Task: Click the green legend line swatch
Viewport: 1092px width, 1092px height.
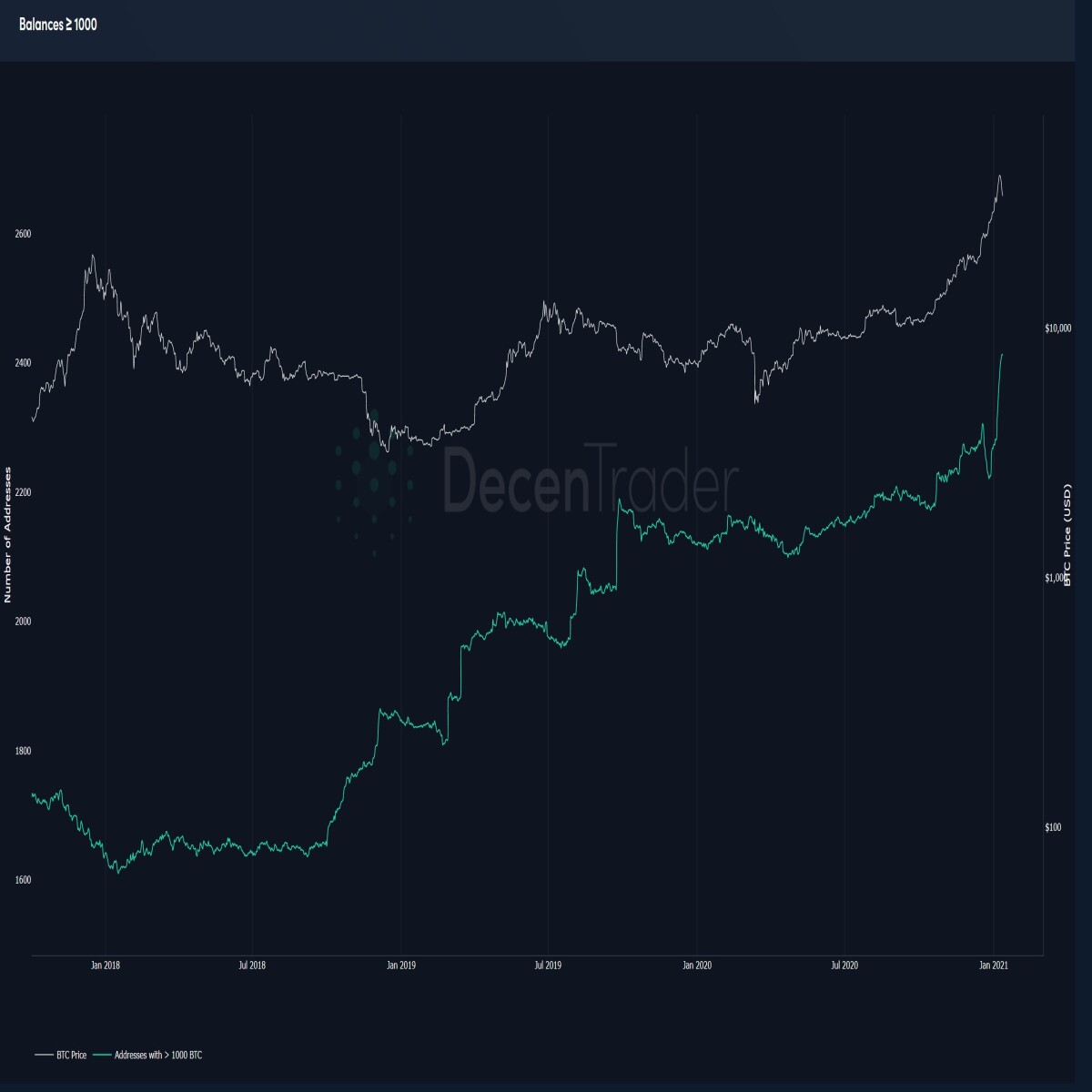Action: tap(101, 1055)
